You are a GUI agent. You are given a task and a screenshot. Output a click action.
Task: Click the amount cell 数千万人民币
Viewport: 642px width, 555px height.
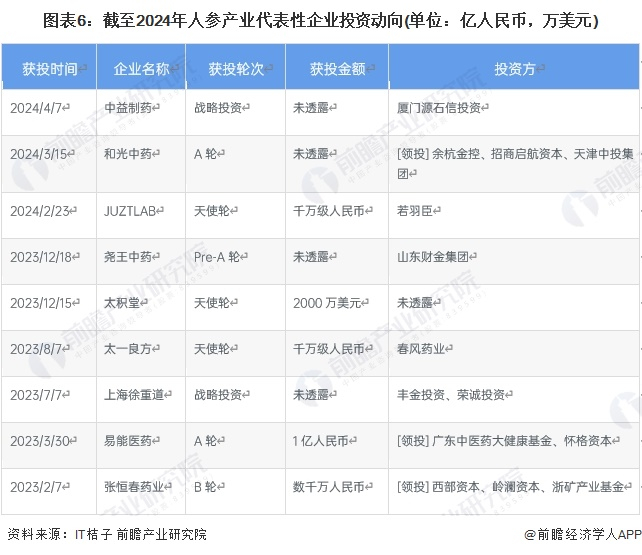tap(337, 492)
